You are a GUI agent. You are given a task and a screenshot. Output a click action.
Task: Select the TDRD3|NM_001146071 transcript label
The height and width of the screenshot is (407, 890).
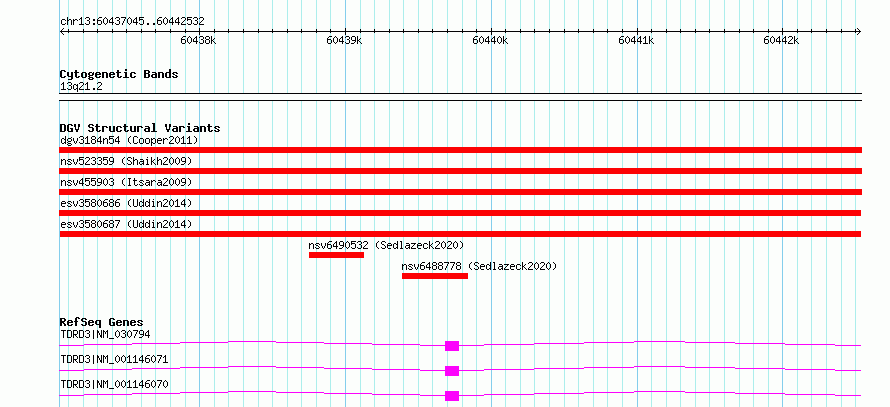coord(114,359)
